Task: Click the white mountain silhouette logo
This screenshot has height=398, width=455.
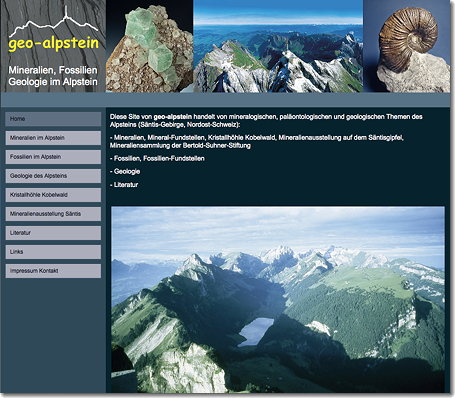Action: (53, 22)
